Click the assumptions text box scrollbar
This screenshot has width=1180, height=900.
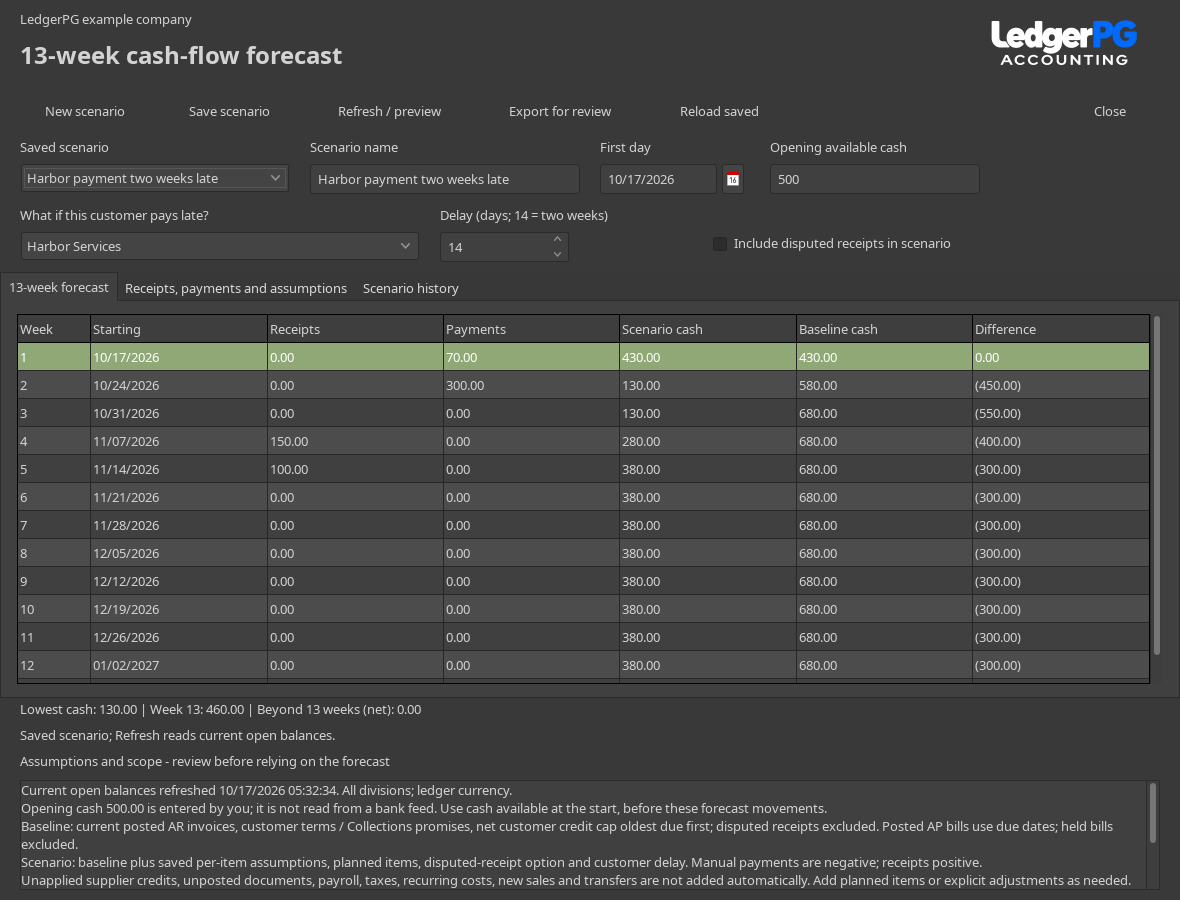(x=1152, y=813)
